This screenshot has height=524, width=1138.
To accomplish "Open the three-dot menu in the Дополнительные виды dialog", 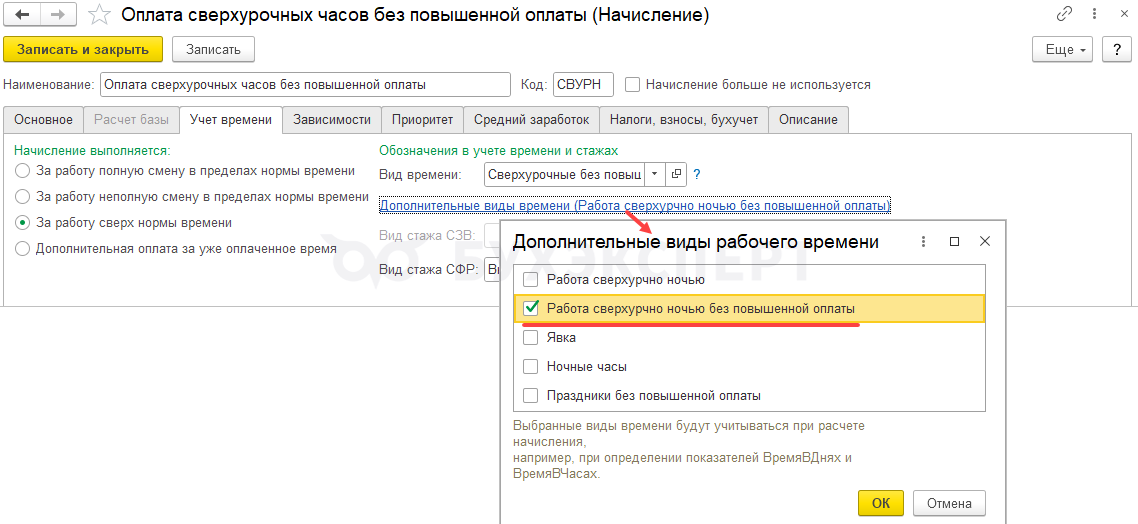I will [x=924, y=242].
